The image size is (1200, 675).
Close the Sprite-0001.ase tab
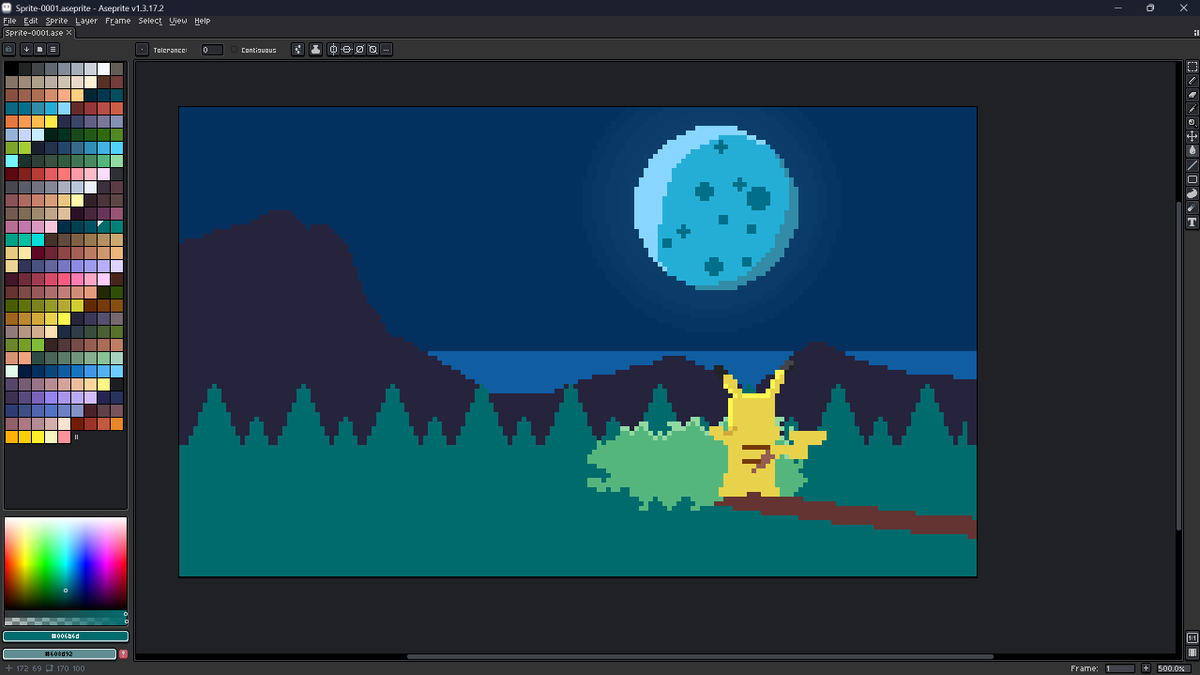pyautogui.click(x=69, y=33)
